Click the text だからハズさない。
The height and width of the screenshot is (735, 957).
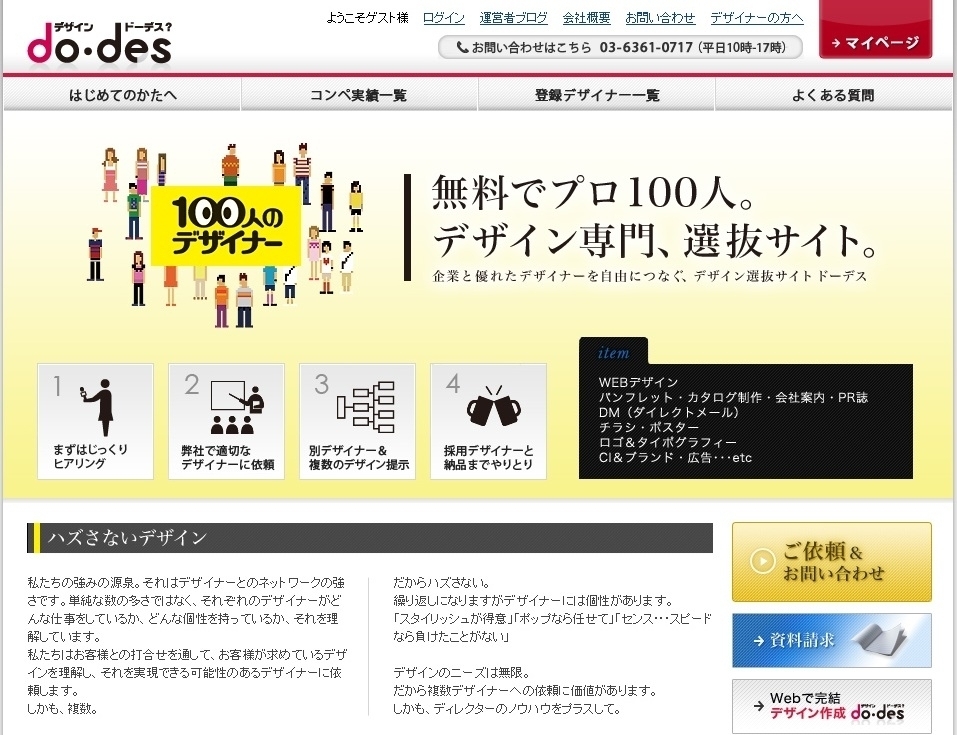click(441, 582)
